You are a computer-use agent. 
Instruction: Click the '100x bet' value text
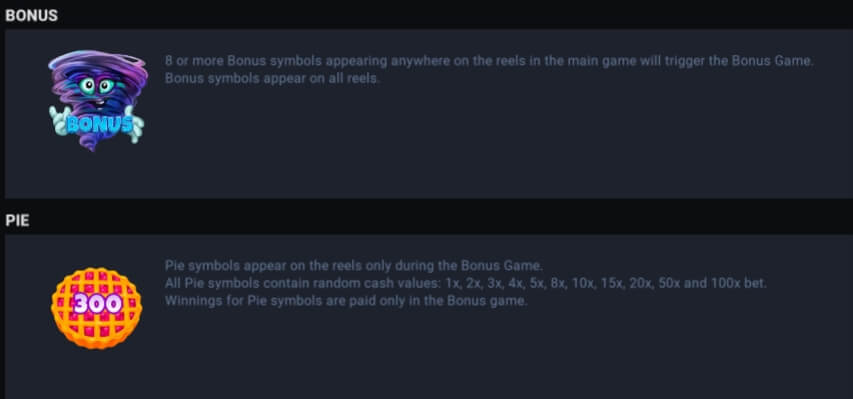coord(738,284)
